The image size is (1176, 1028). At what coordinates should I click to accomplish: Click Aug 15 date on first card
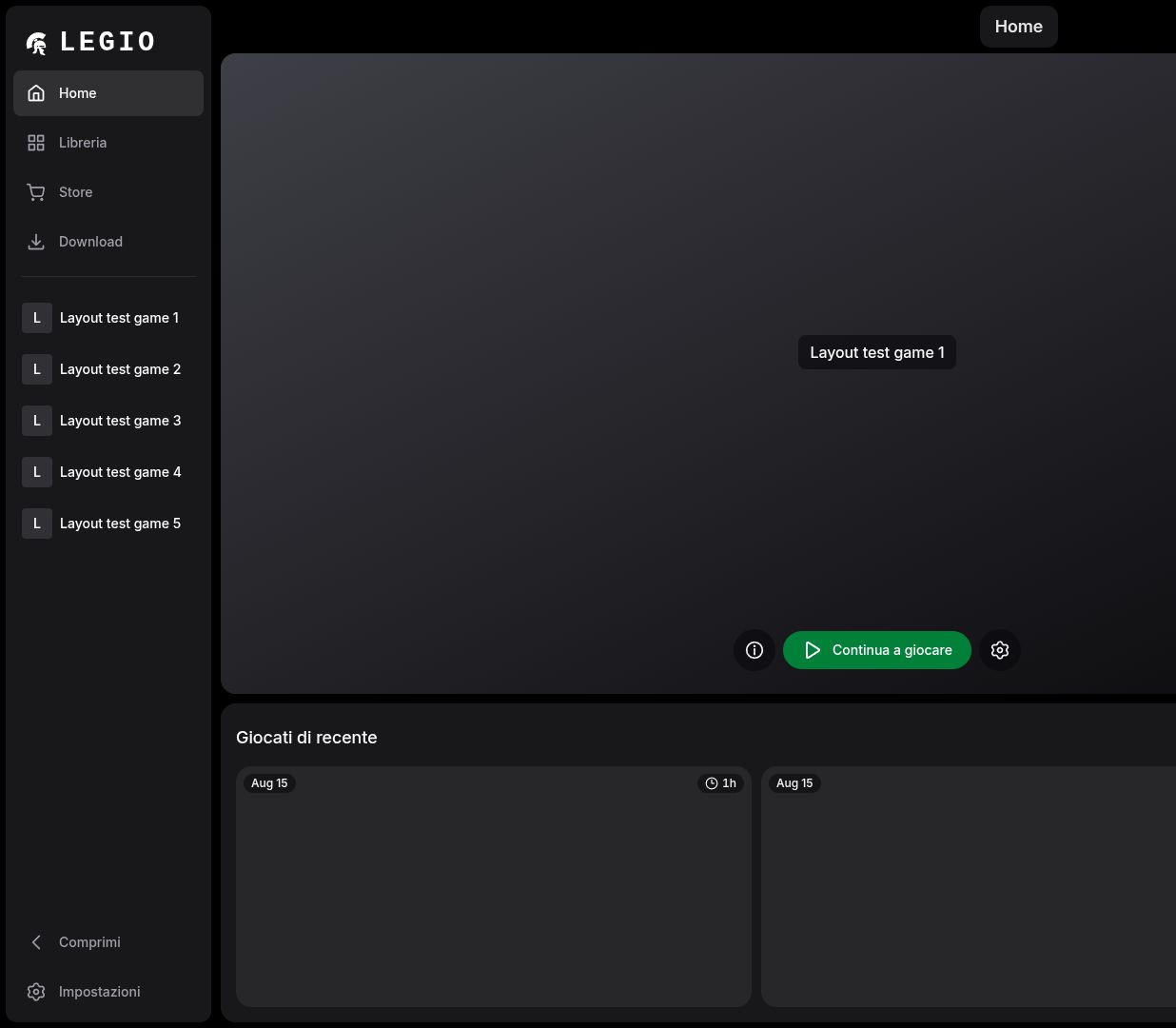(269, 783)
